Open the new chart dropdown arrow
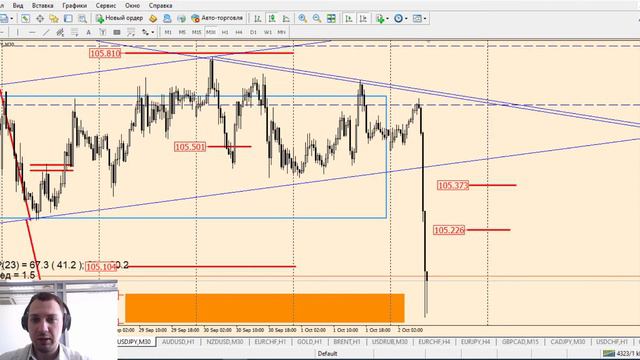Viewport: 640px width, 360px height. pyautogui.click(x=11, y=18)
